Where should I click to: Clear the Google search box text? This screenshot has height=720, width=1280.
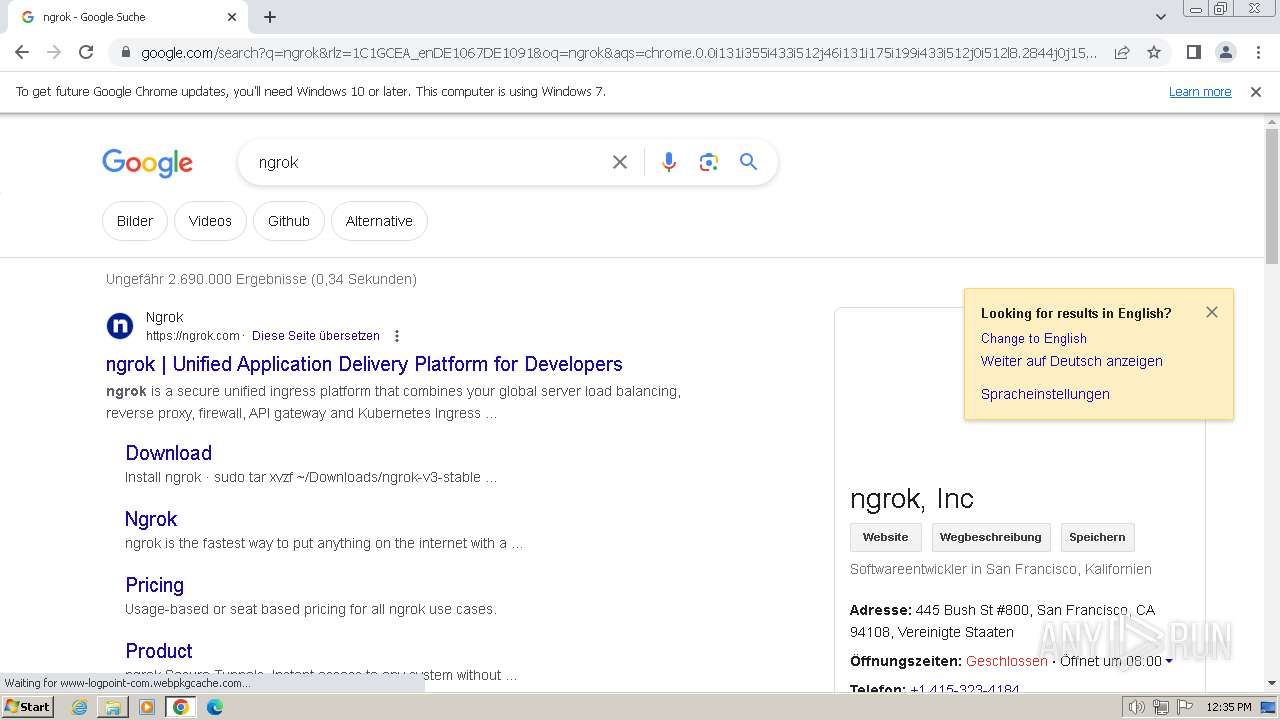[620, 162]
